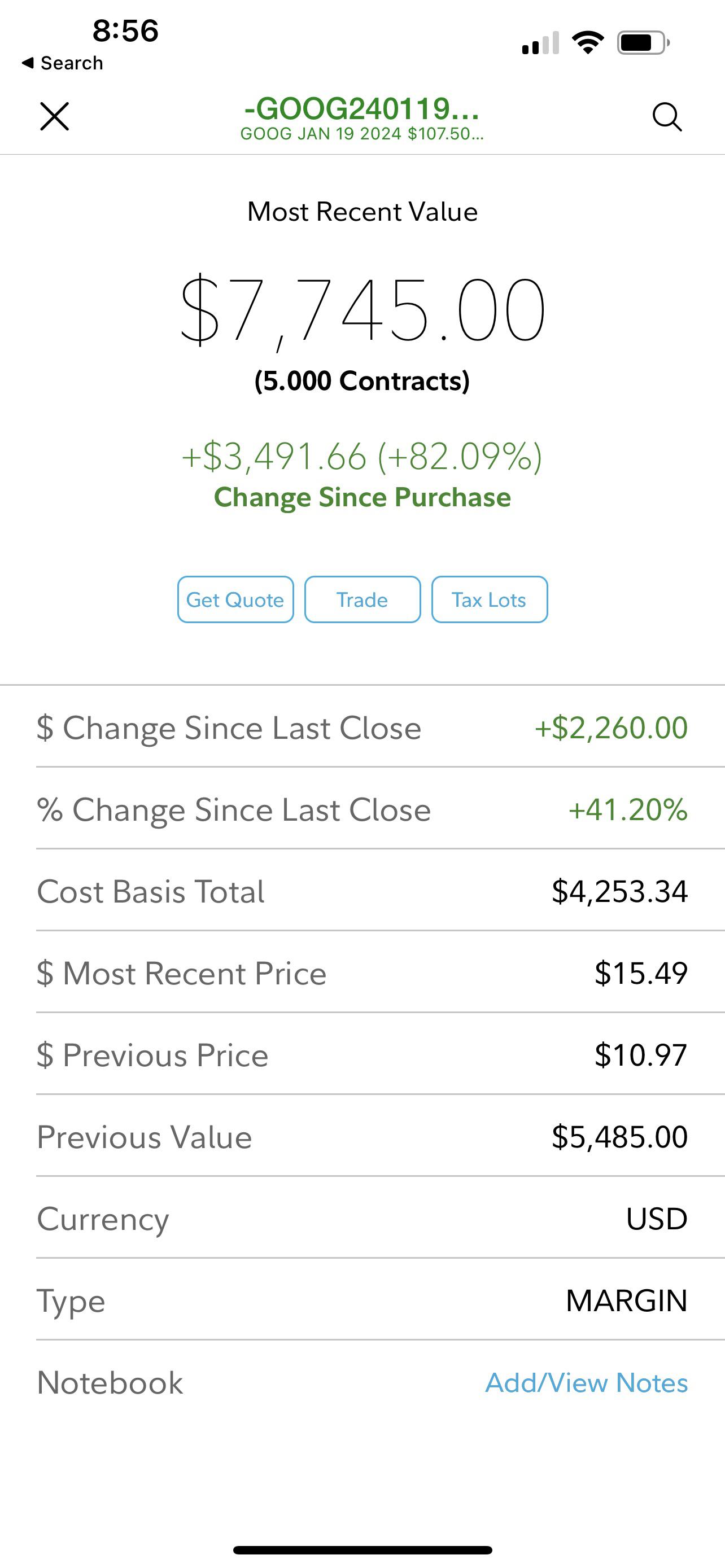Tap the $ Change Since Last Close row
This screenshot has height=1568, width=725.
tap(362, 728)
